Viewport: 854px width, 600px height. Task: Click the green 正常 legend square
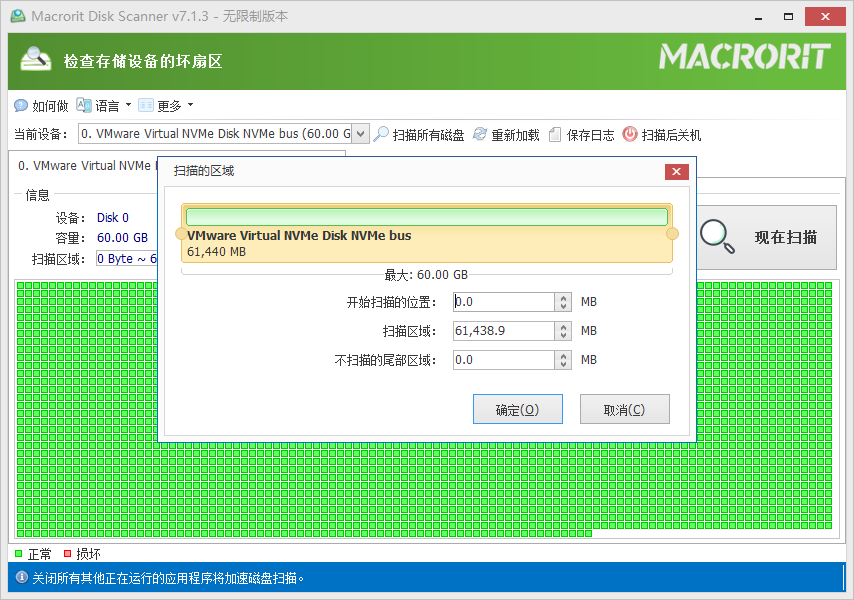point(19,554)
